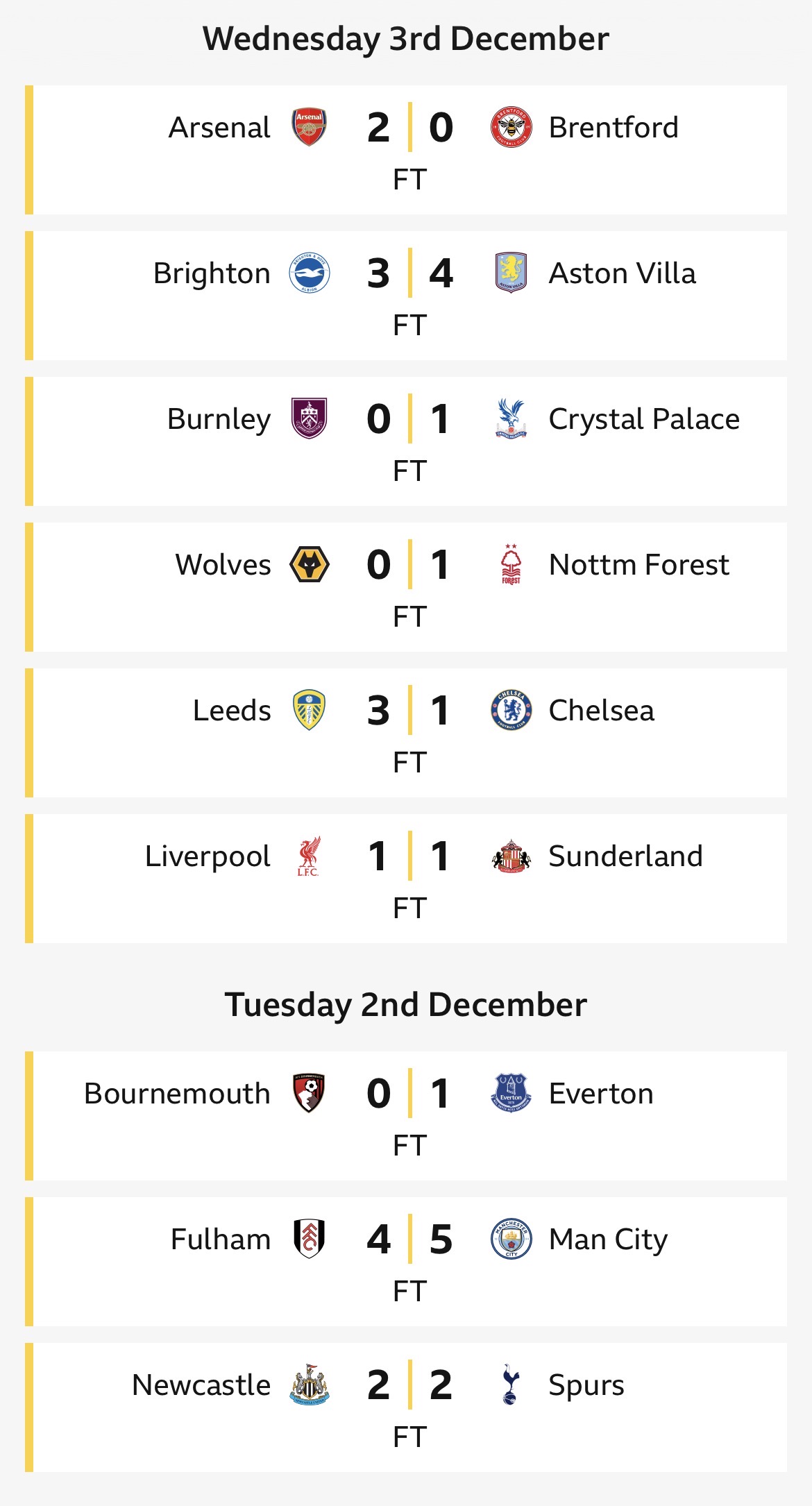Tap the Man City round badge
The height and width of the screenshot is (1506, 812).
click(511, 1239)
